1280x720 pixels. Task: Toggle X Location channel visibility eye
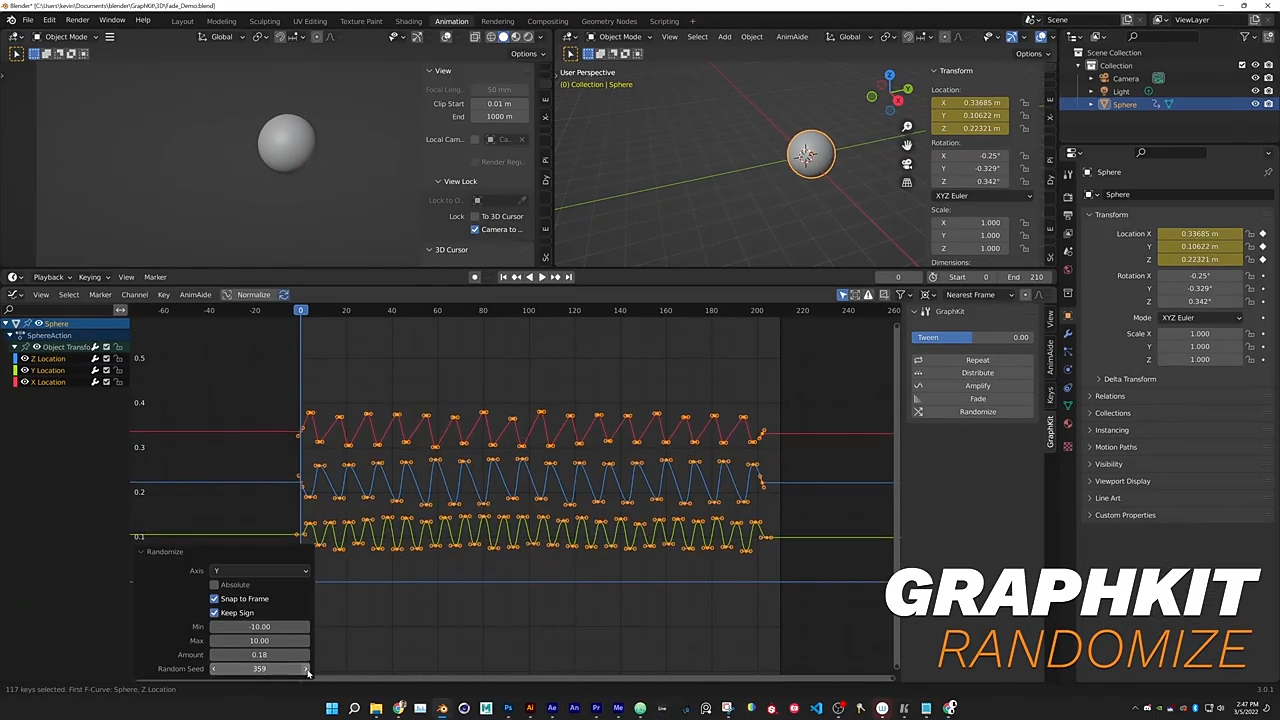pyautogui.click(x=25, y=382)
